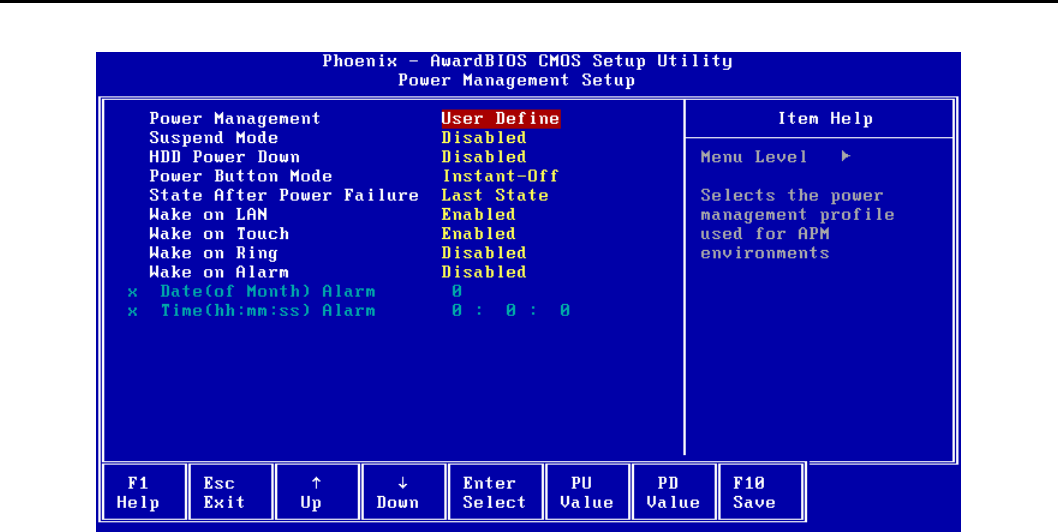Change HDD Power Down Disabled value
1058x532 pixels.
pyautogui.click(x=484, y=157)
